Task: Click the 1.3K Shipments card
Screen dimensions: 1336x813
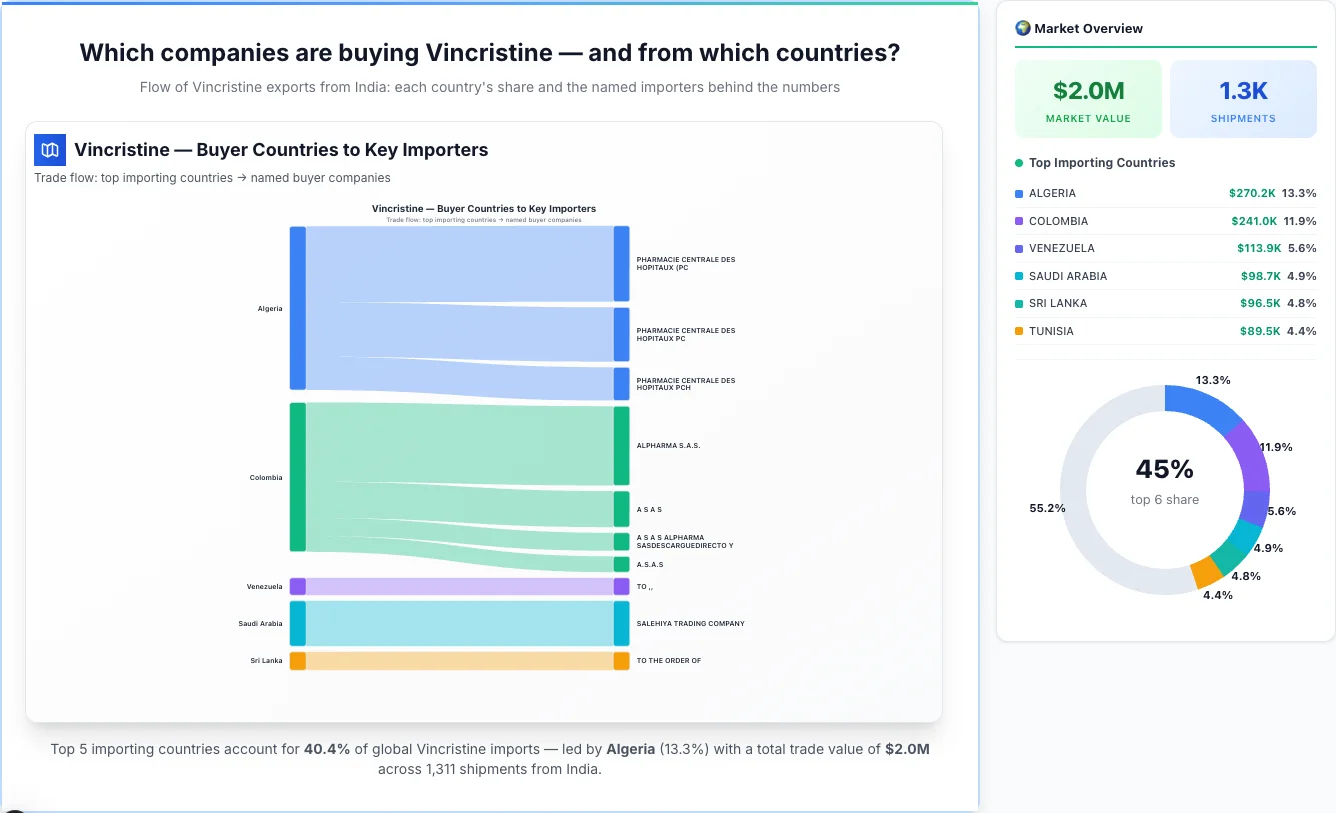Action: 1243,98
